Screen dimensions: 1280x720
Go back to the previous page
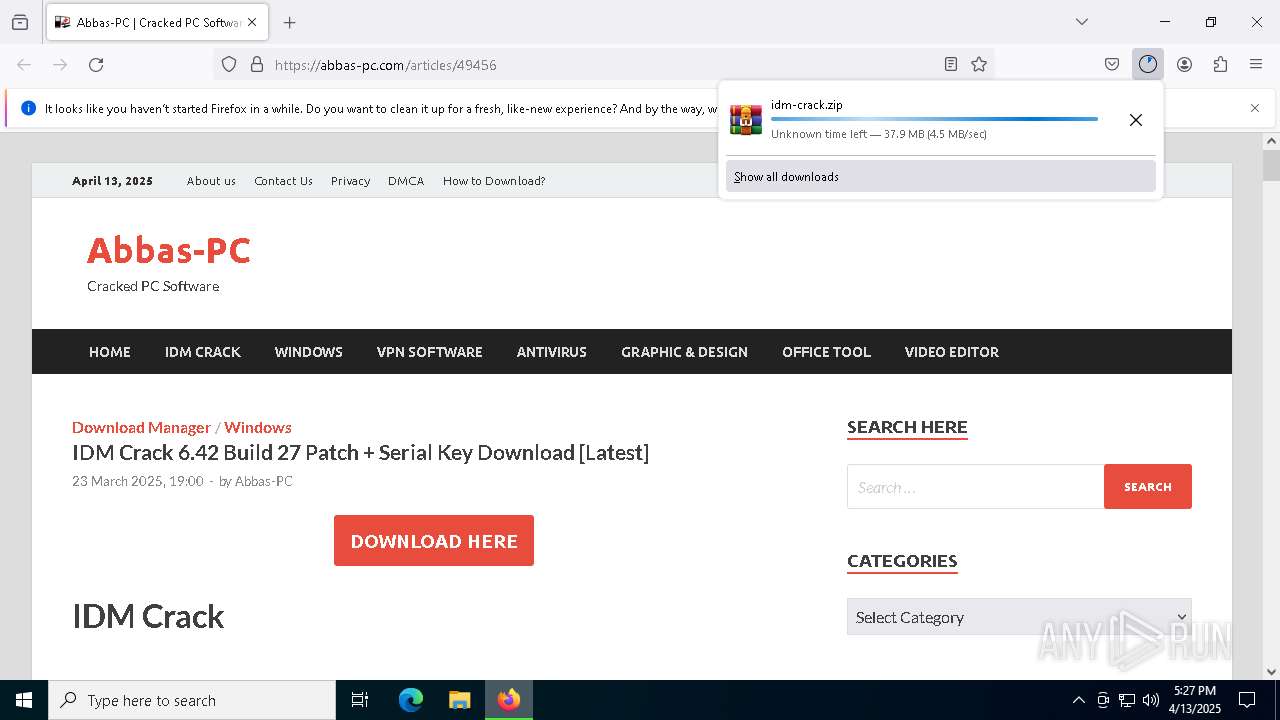pos(24,64)
